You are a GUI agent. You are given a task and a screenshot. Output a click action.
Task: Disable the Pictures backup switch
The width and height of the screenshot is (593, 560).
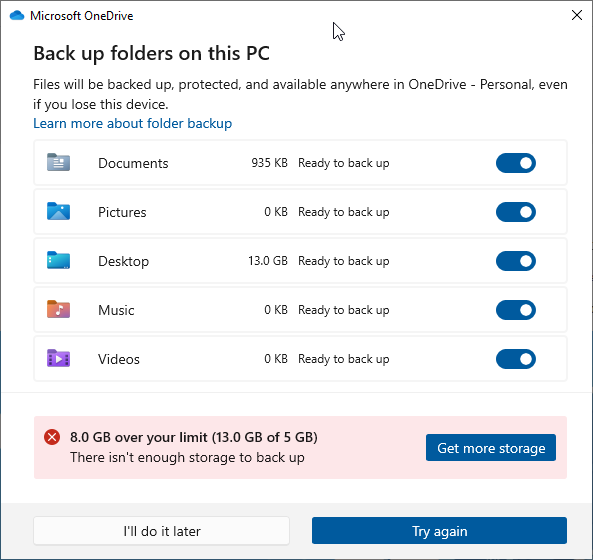click(516, 212)
